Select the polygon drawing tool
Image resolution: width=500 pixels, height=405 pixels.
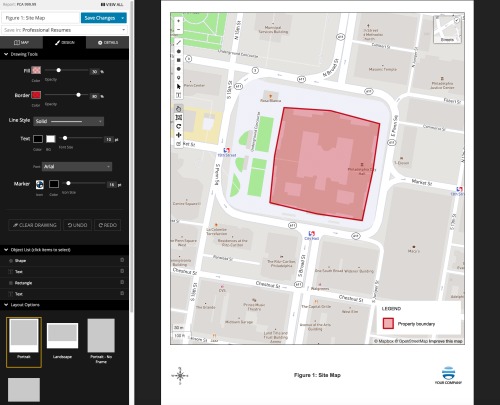pos(179,51)
